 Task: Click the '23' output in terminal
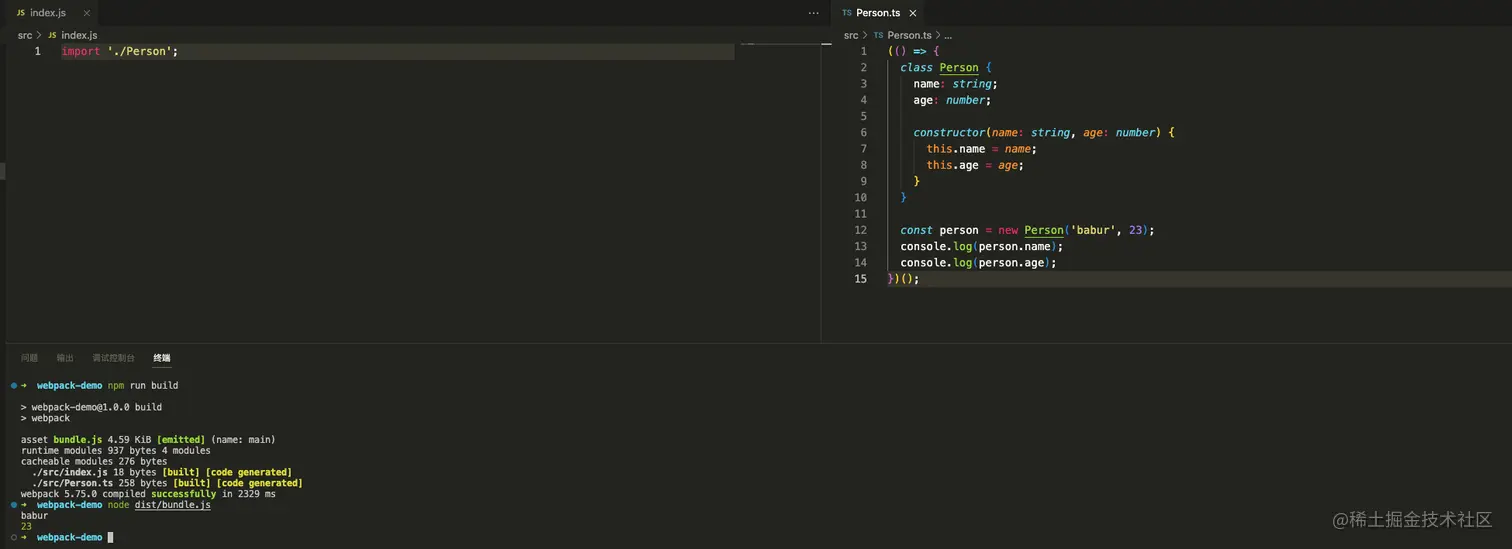click(x=26, y=526)
